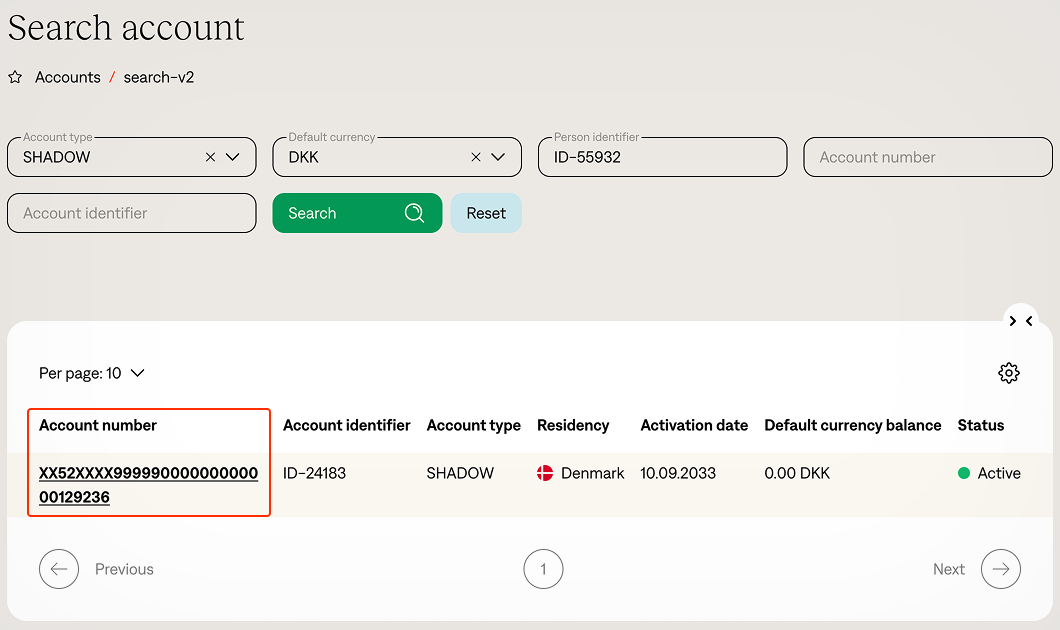Open the Per page dropdown
This screenshot has width=1060, height=630.
tap(92, 373)
